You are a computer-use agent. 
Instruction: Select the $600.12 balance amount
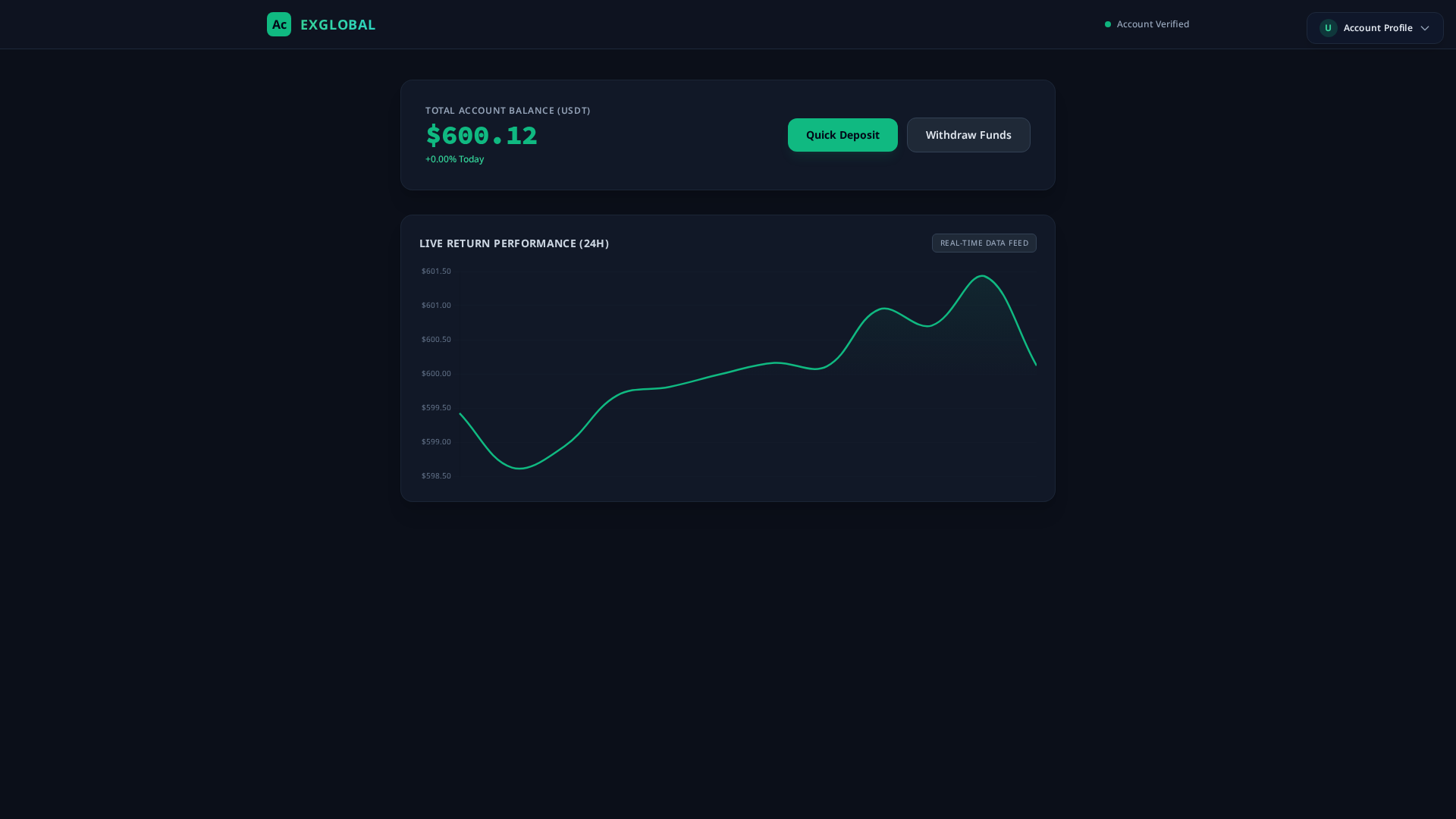[x=482, y=135]
